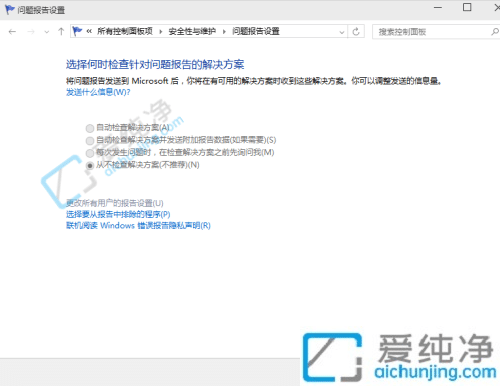Select radio 自动检查解决方案并发送附加报告数据(S)

[181, 140]
